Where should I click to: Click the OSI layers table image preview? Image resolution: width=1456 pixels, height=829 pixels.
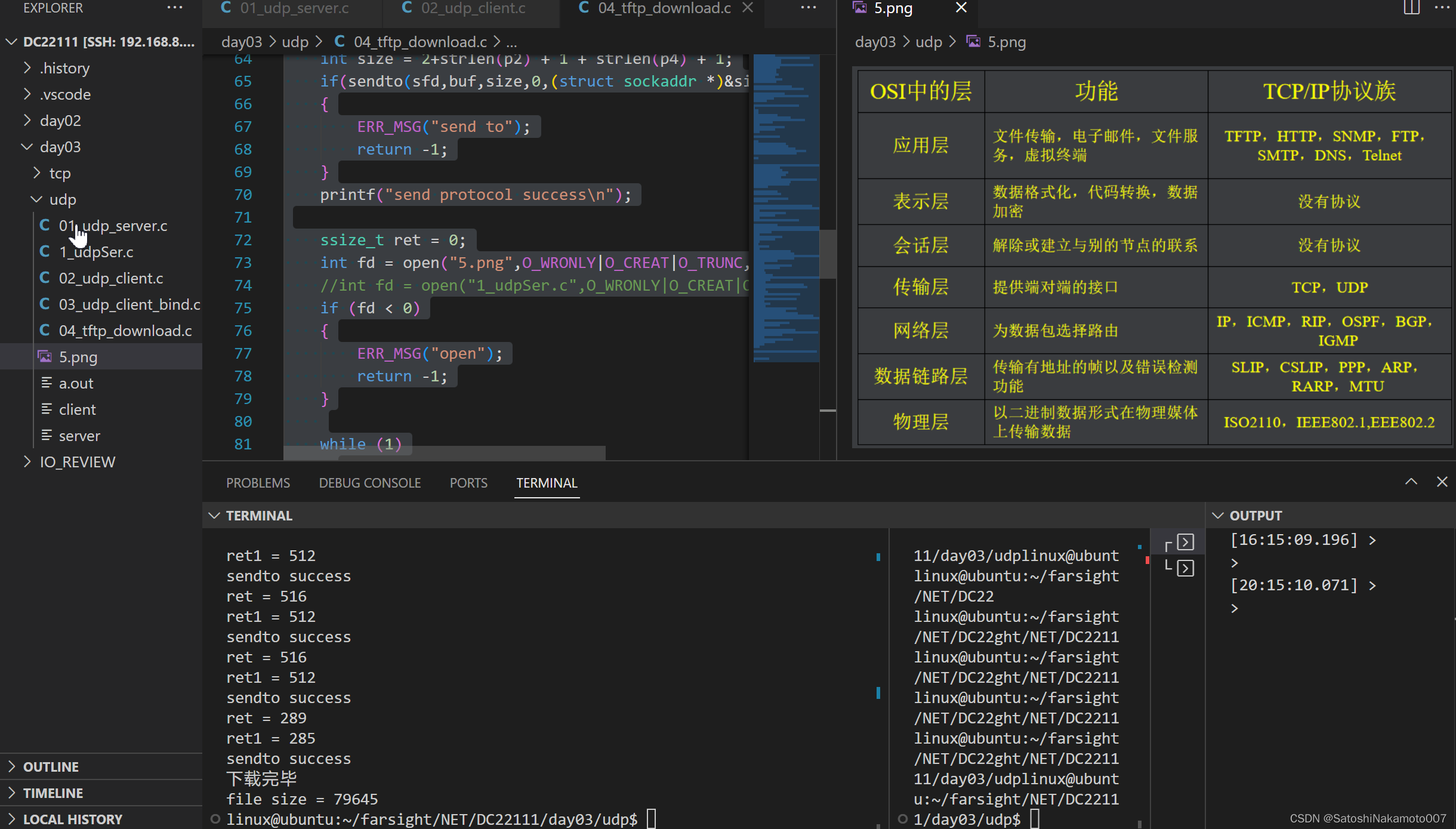coord(1154,258)
